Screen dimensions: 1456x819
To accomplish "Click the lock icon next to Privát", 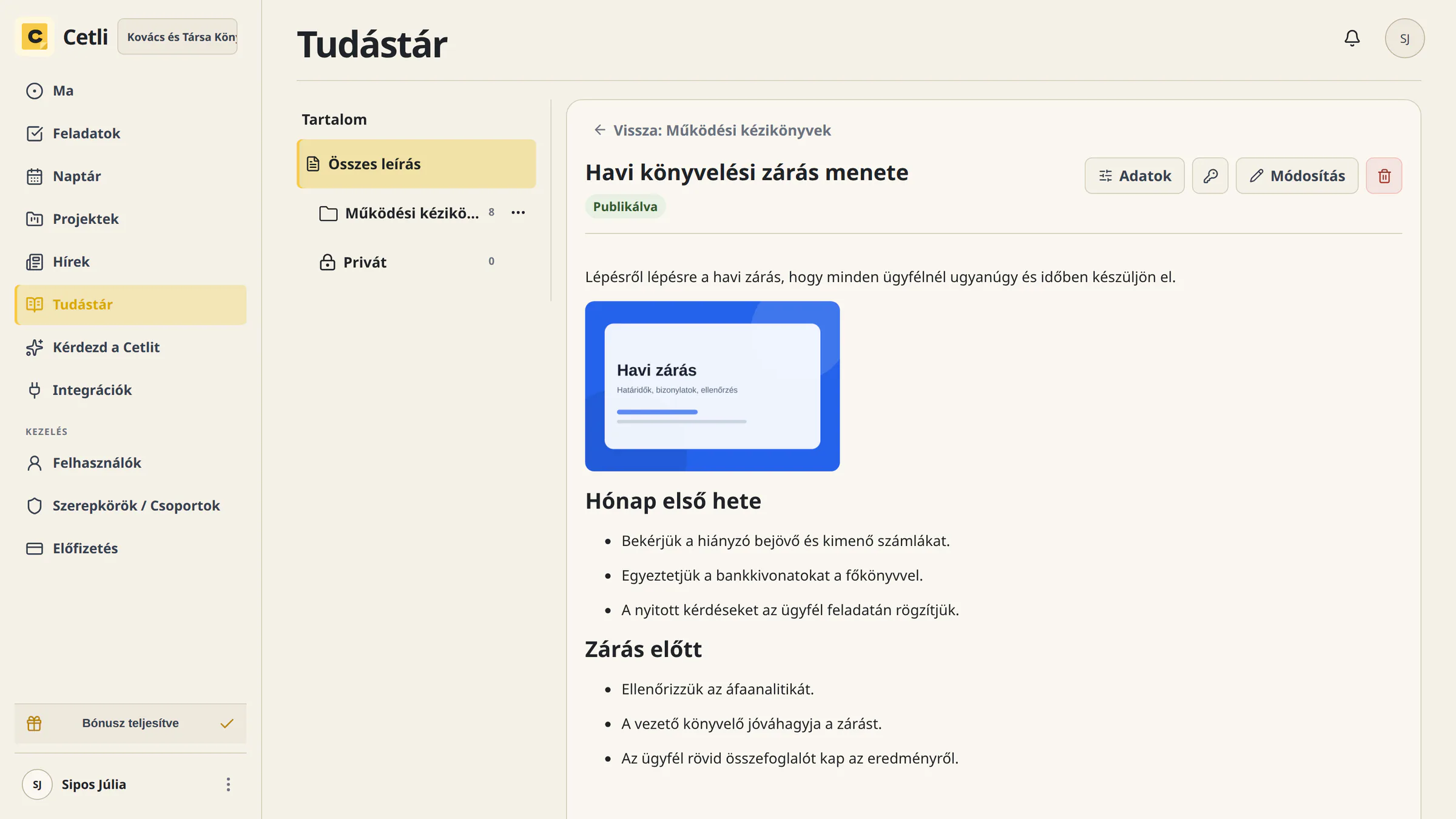I will (x=327, y=262).
